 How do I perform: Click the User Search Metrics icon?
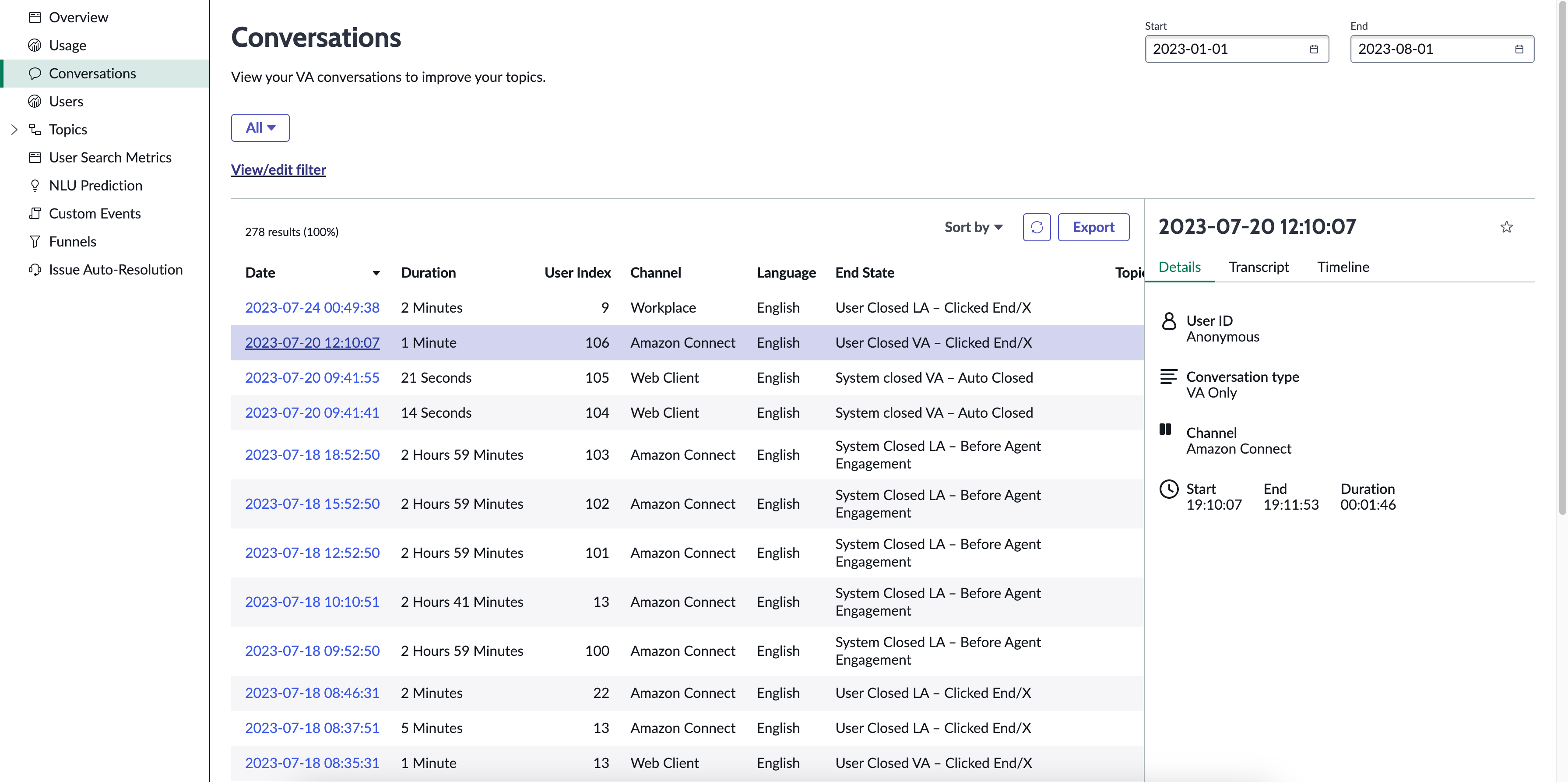tap(35, 158)
